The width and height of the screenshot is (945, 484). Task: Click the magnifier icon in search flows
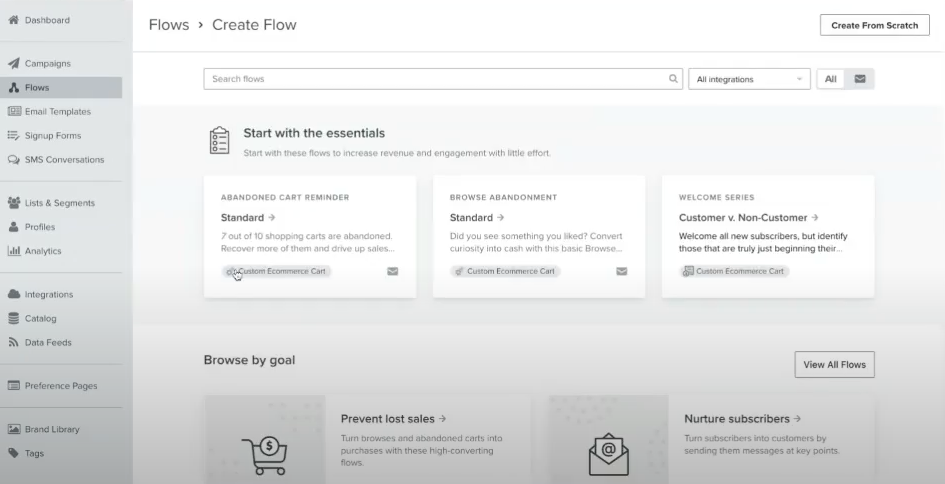[673, 79]
